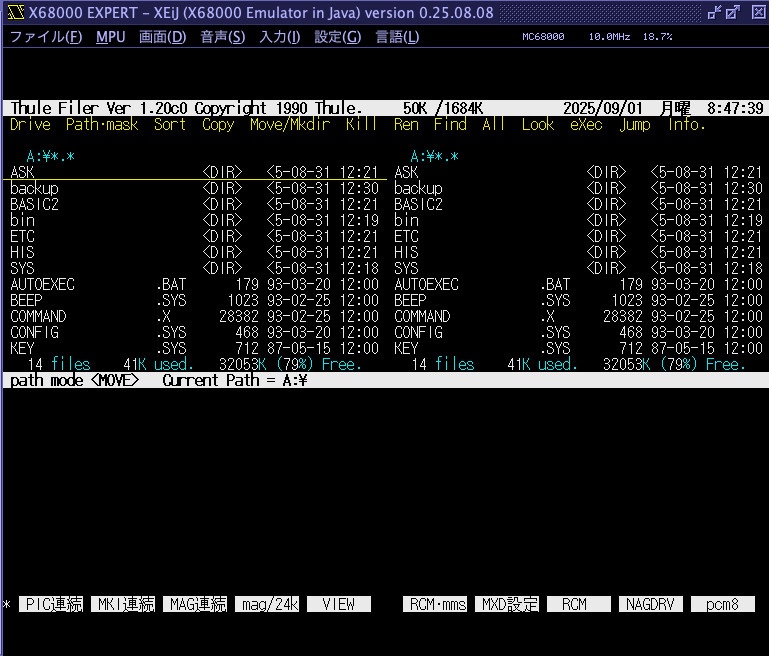Click the Drive command in Thule Filer

click(30, 125)
